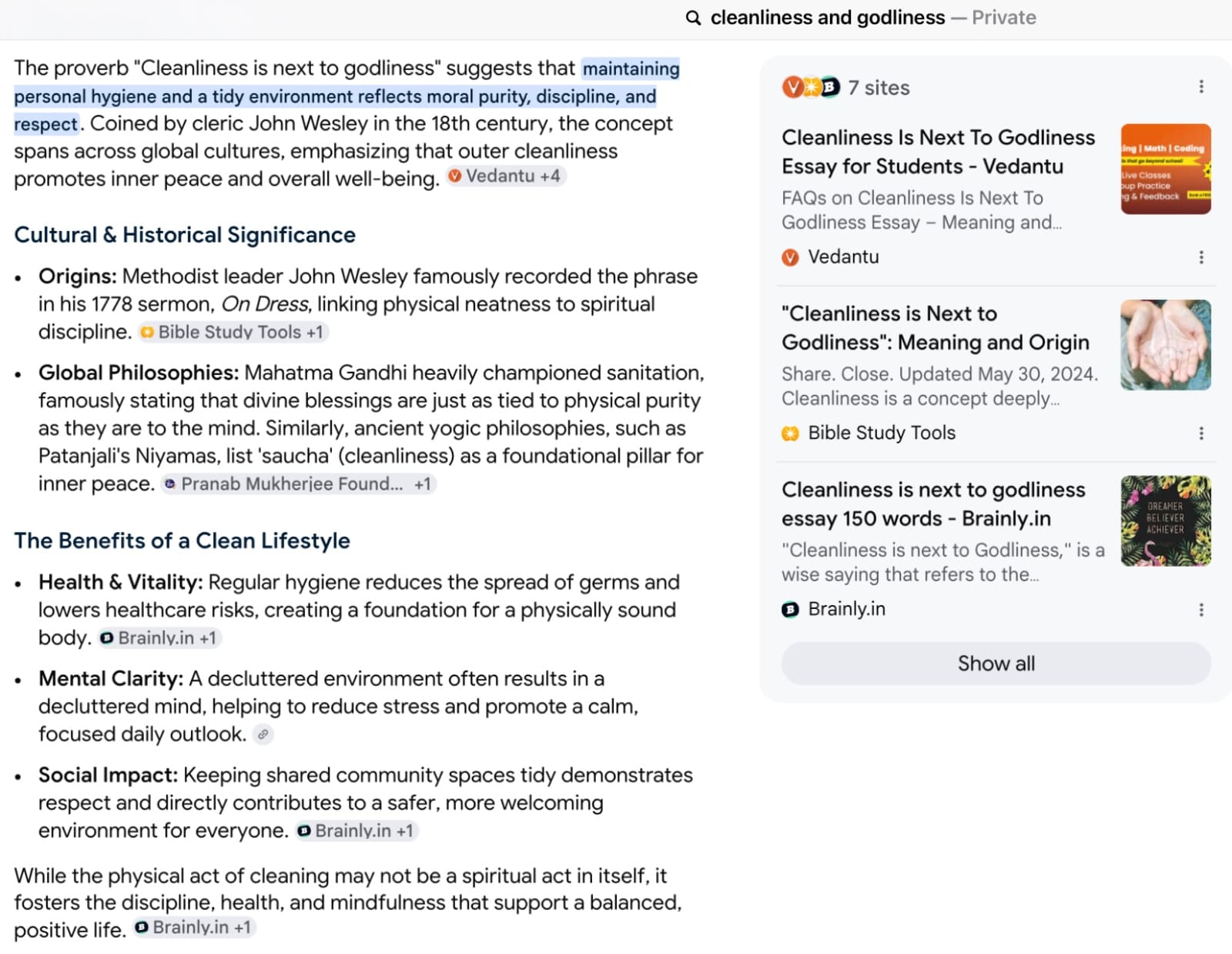This screenshot has width=1232, height=954.
Task: Expand the Bible Study Tools +1 citation chip
Action: coord(233,332)
